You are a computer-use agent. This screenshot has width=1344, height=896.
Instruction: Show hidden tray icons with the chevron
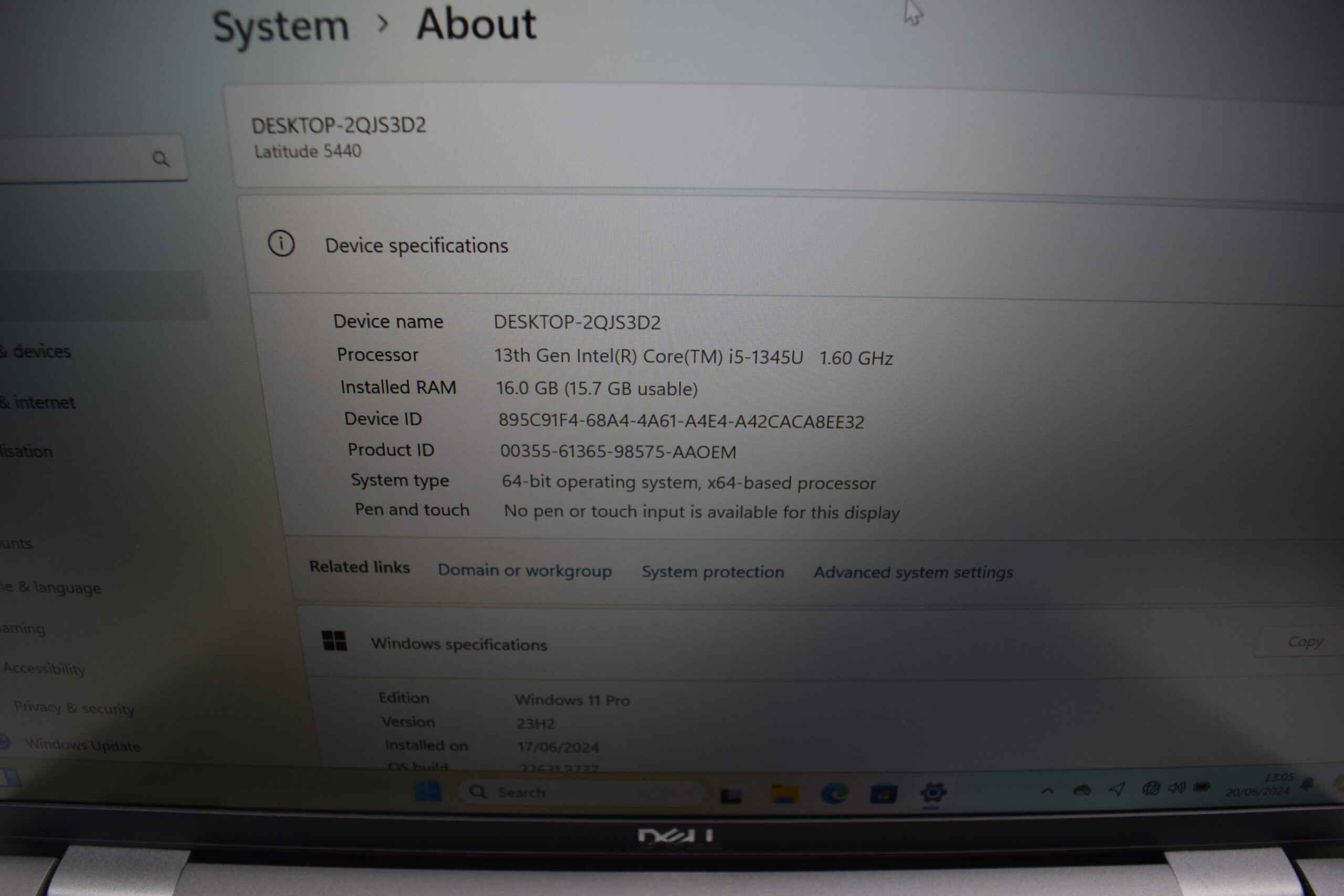(x=1047, y=792)
